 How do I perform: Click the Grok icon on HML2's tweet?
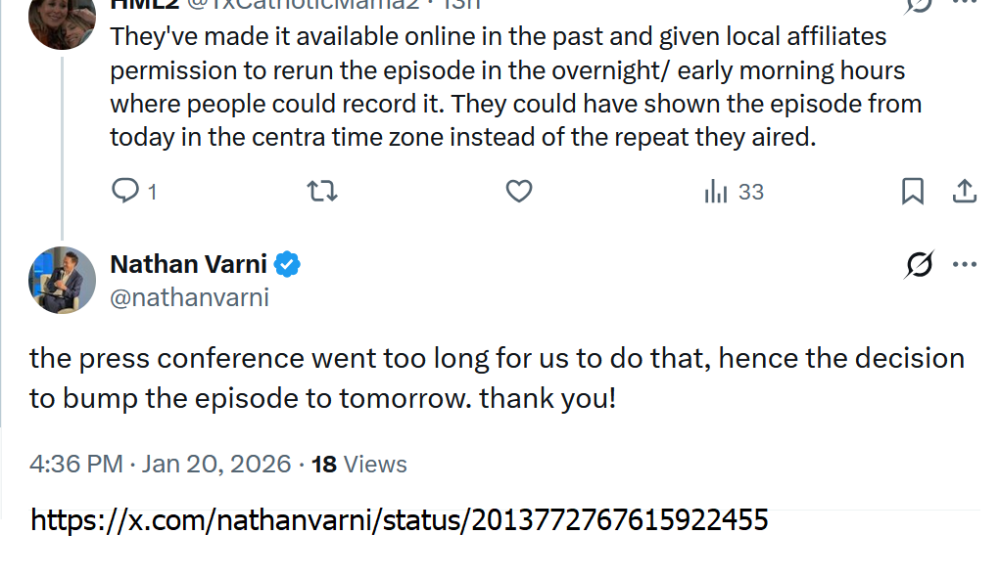coord(919,4)
